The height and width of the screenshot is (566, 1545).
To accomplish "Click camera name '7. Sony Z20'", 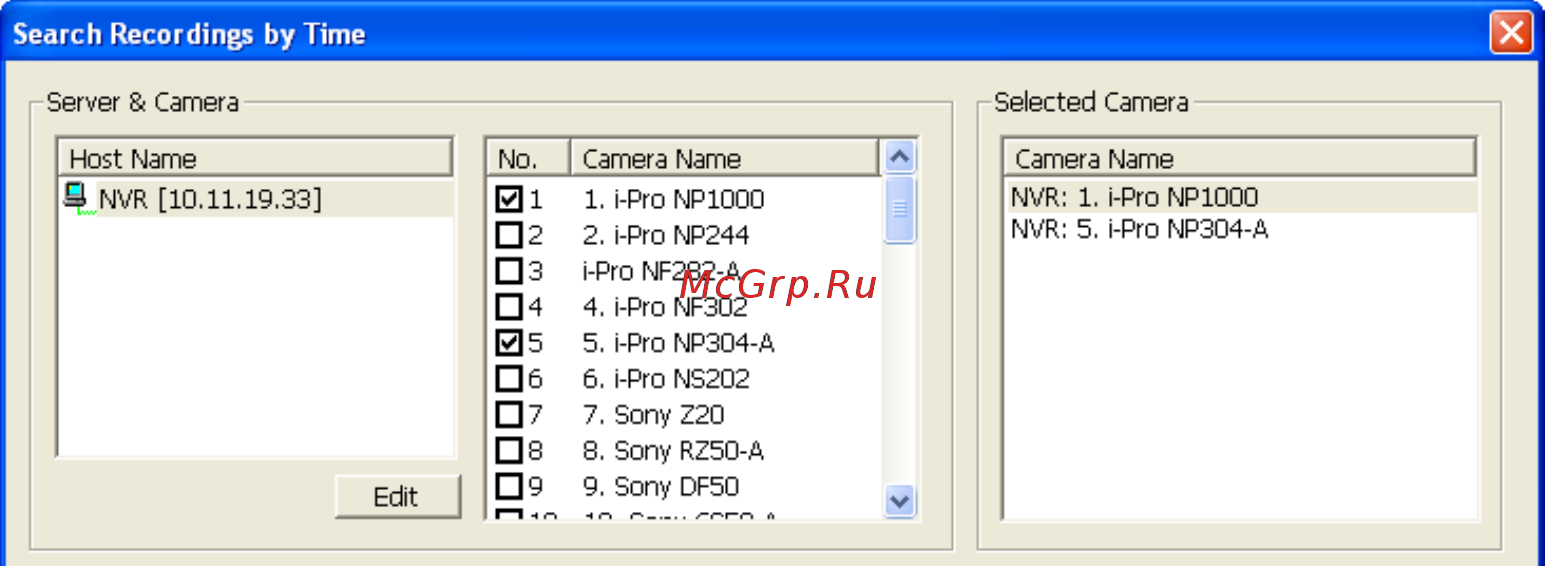I will 653,415.
